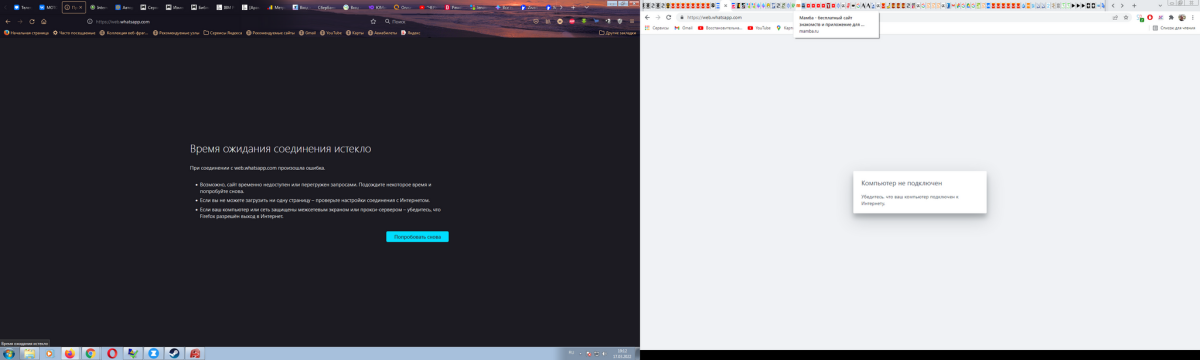This screenshot has width=1200, height=360.
Task: Click the Chrome profile avatar icon
Action: point(1181,17)
